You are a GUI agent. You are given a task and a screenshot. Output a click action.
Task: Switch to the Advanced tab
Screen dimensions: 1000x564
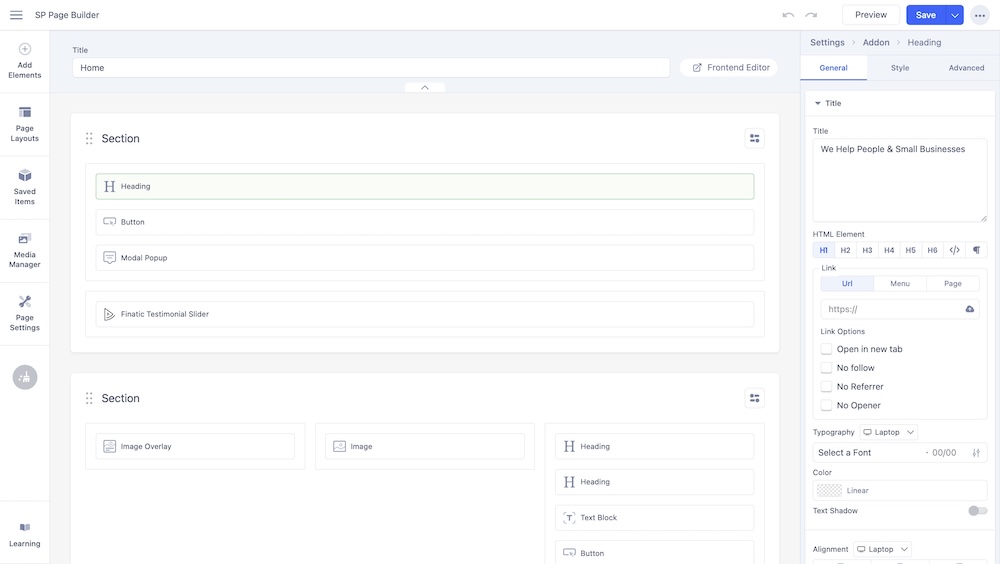(x=966, y=68)
